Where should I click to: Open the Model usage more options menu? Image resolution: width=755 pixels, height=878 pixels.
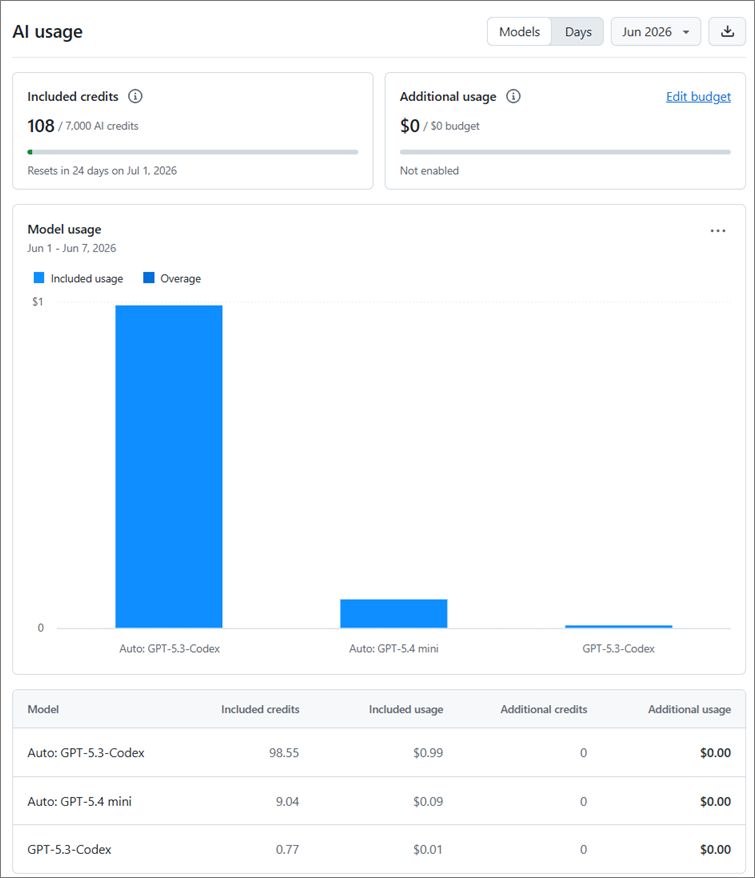(717, 231)
